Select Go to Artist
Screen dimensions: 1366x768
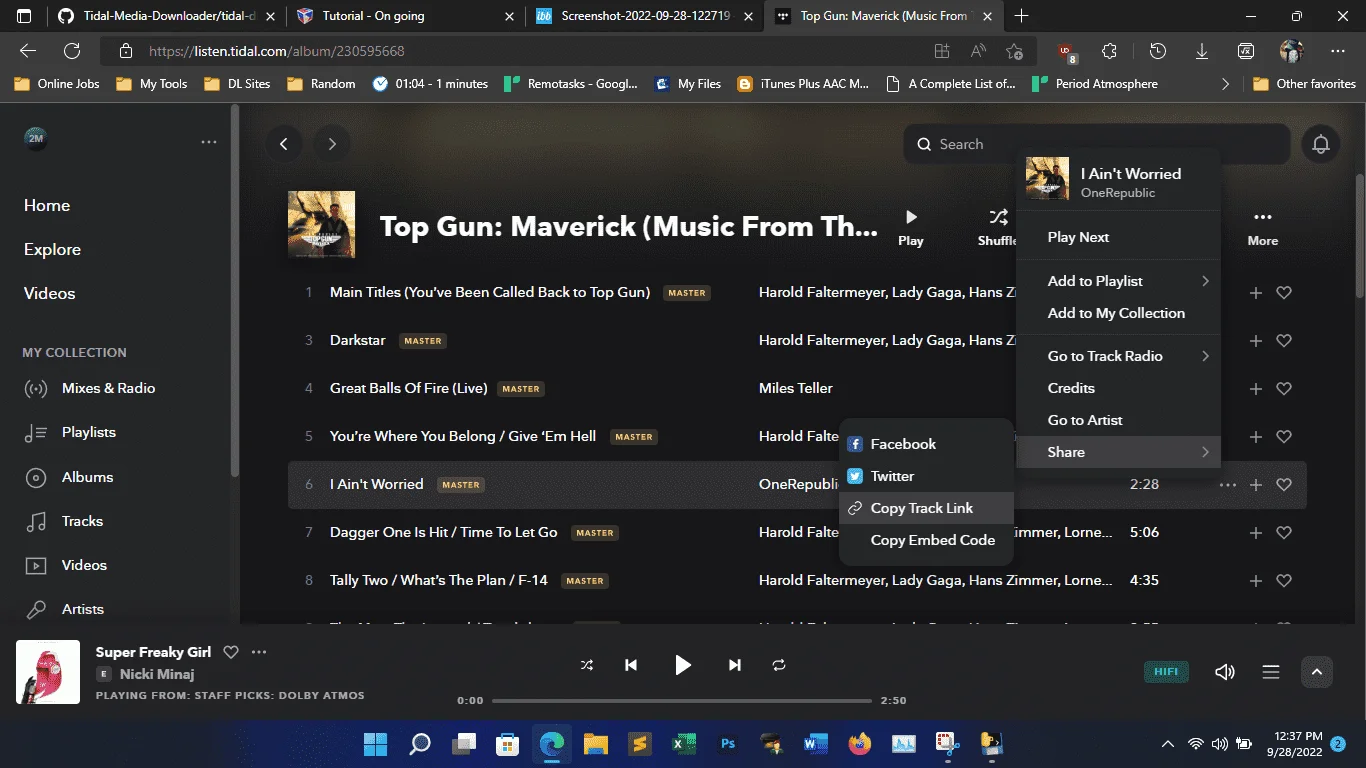tap(1119, 420)
